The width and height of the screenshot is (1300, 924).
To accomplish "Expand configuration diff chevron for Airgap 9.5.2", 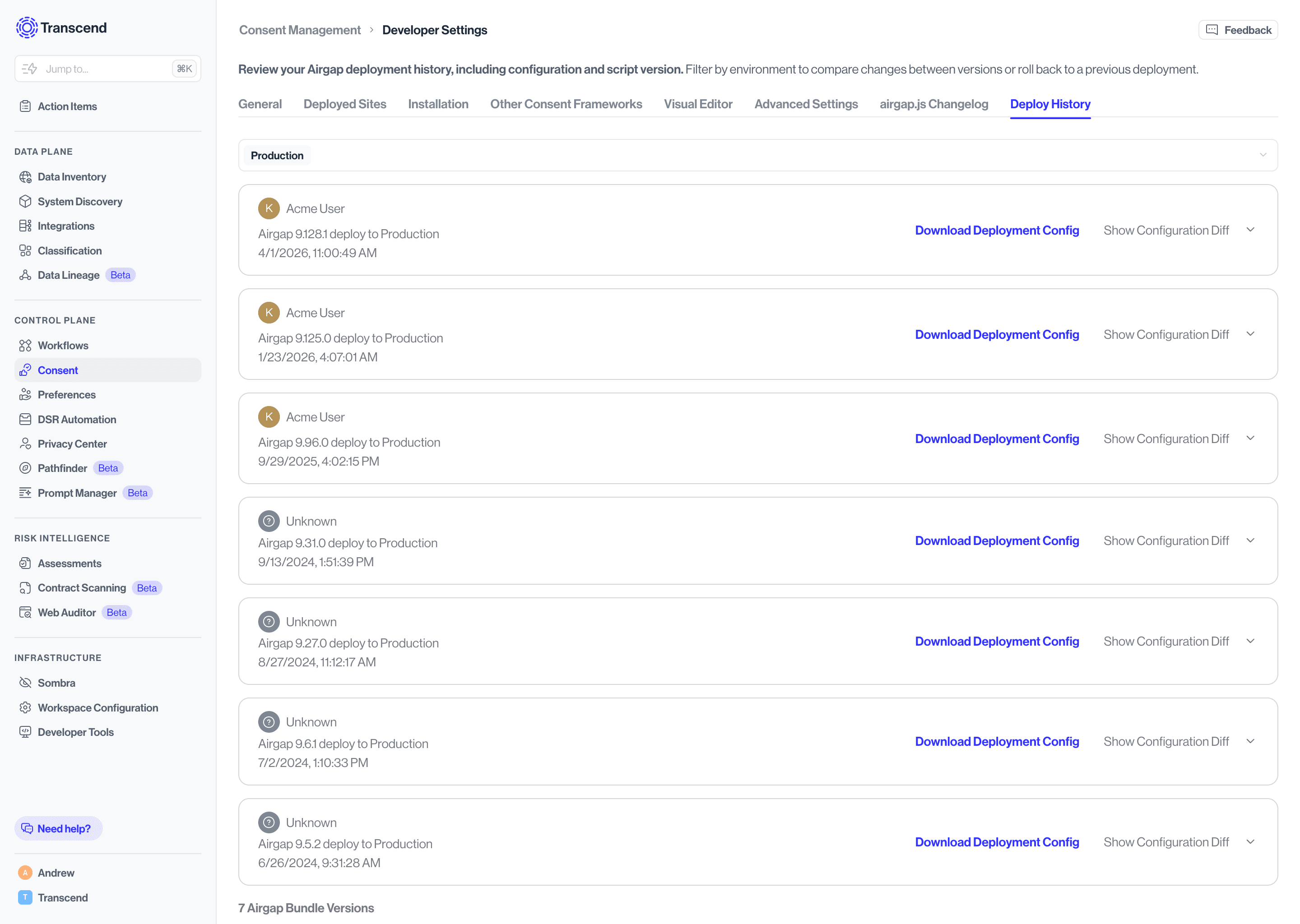I will point(1250,842).
